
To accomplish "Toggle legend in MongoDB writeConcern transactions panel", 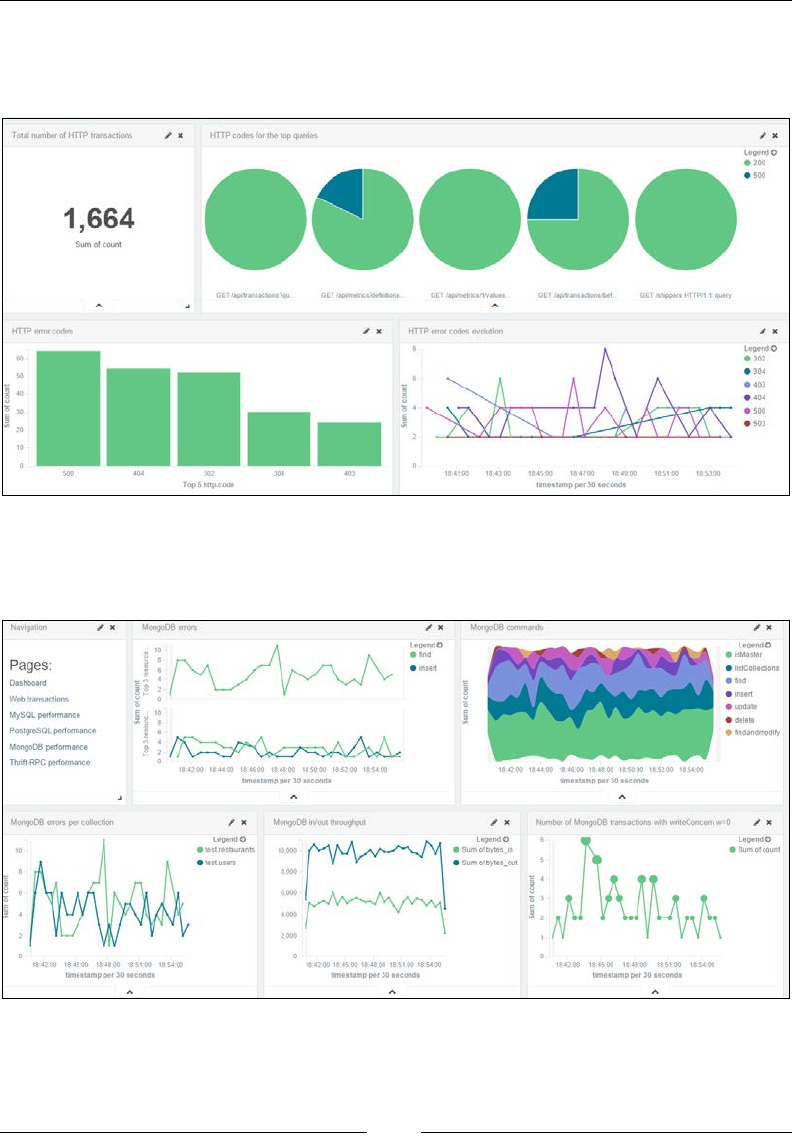I will [755, 840].
